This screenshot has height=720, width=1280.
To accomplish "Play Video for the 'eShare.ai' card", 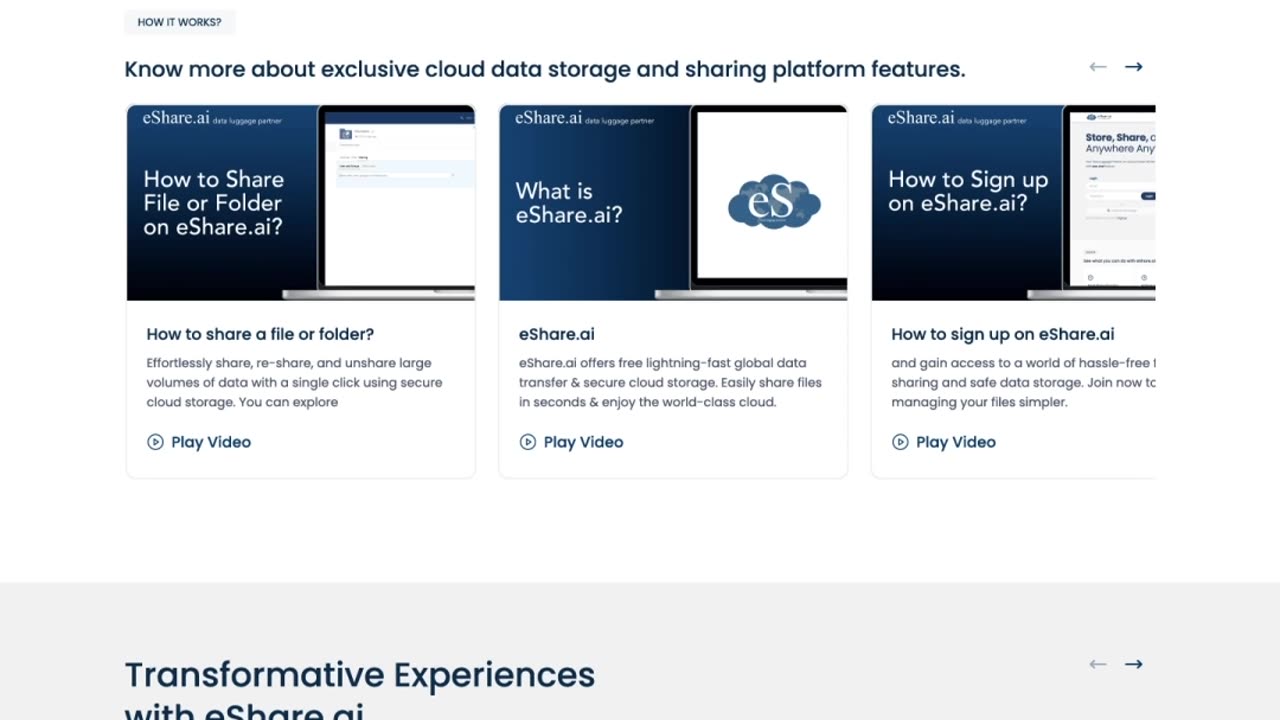I will tap(572, 442).
